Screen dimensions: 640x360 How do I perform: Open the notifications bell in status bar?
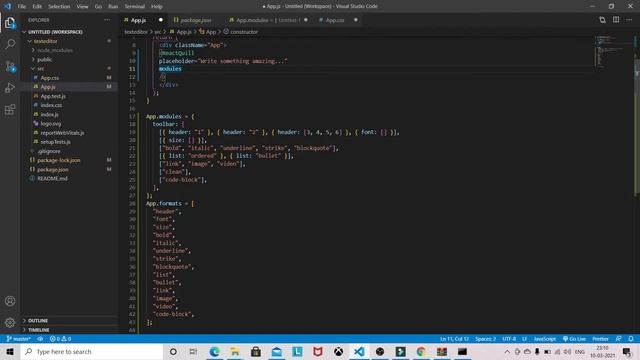pyautogui.click(x=631, y=339)
